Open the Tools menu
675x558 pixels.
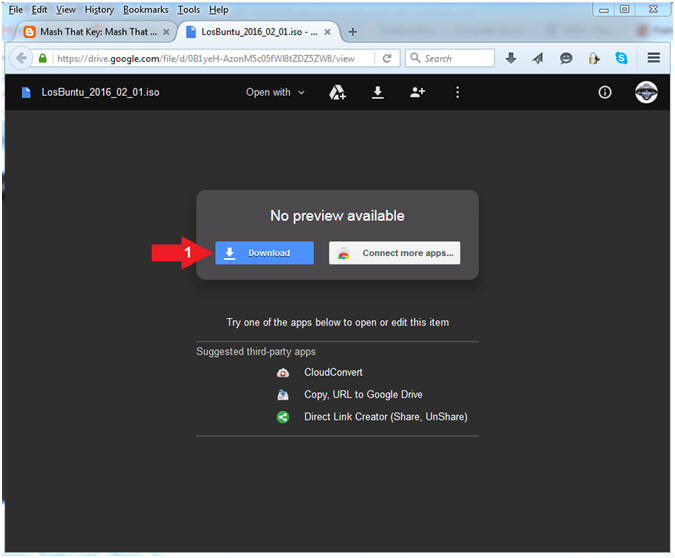[189, 9]
